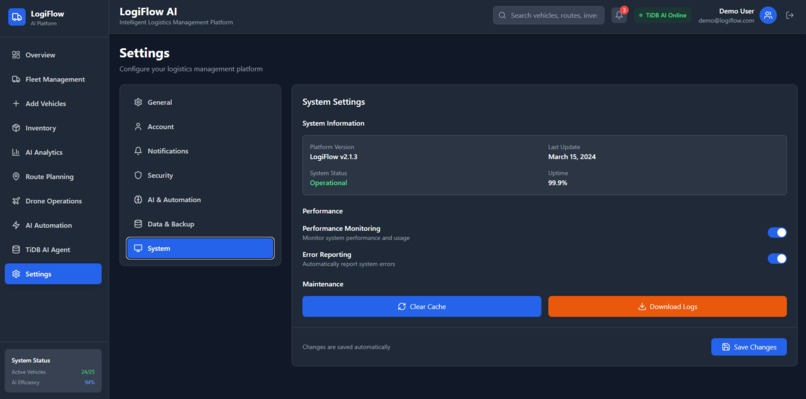
Task: Open the notifications bell icon
Action: point(619,15)
